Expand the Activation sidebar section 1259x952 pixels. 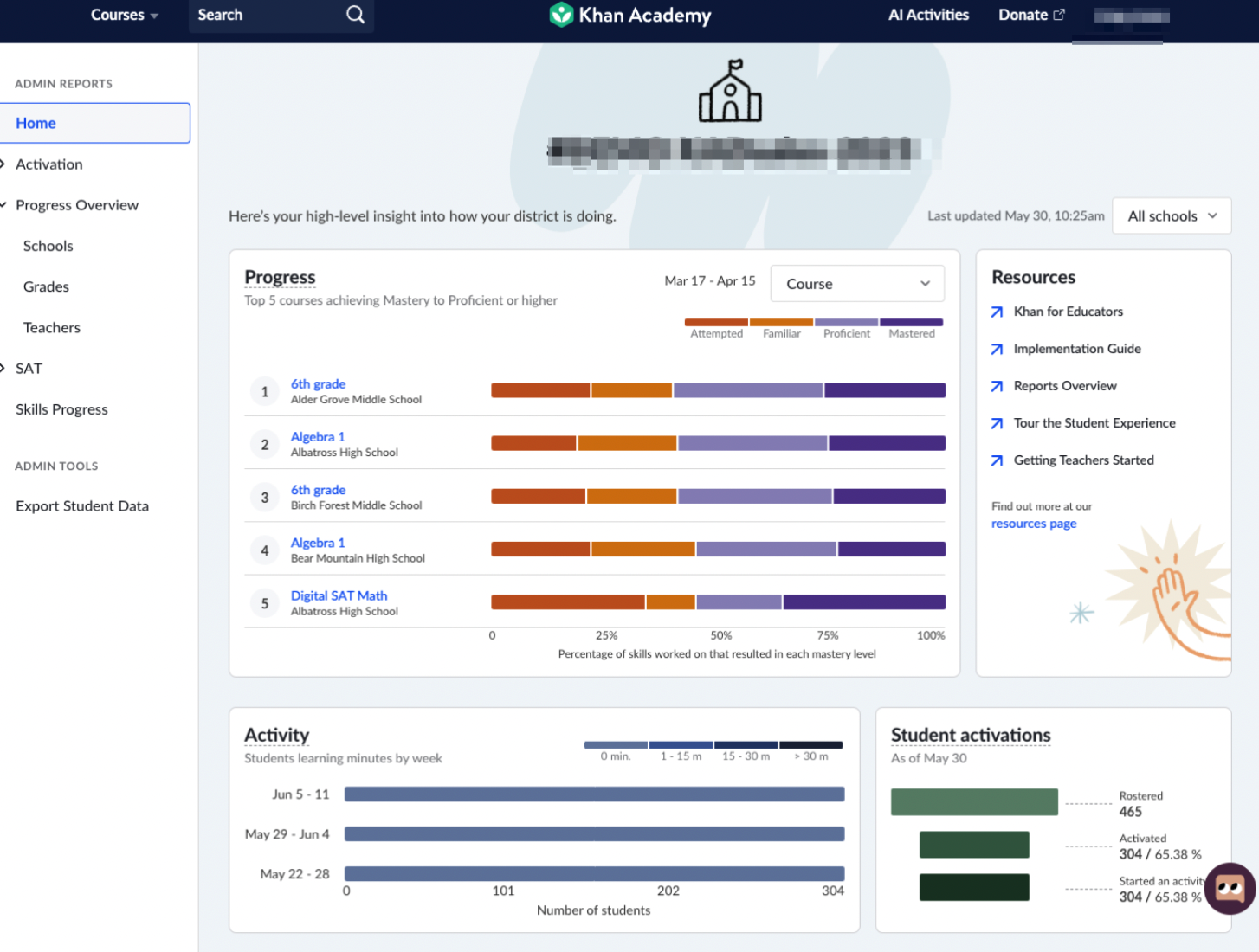coord(49,164)
